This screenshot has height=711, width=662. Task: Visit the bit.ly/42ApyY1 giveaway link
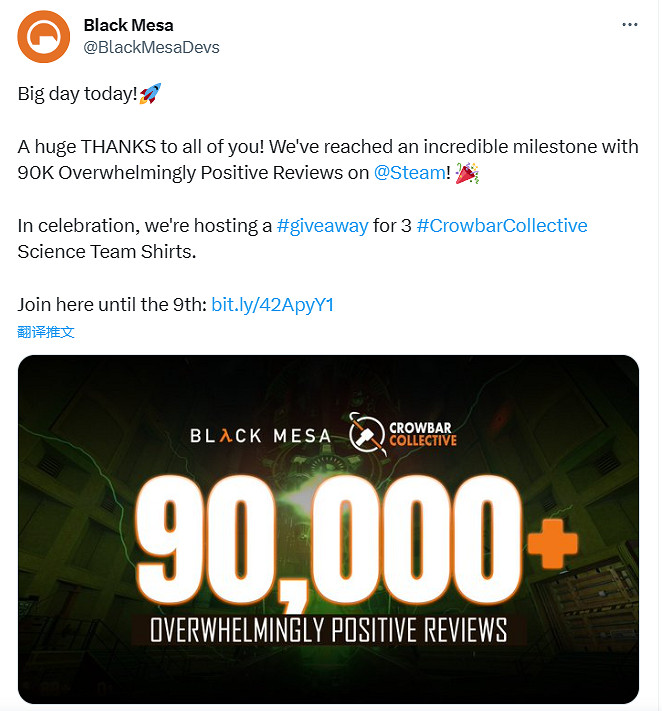pos(272,305)
